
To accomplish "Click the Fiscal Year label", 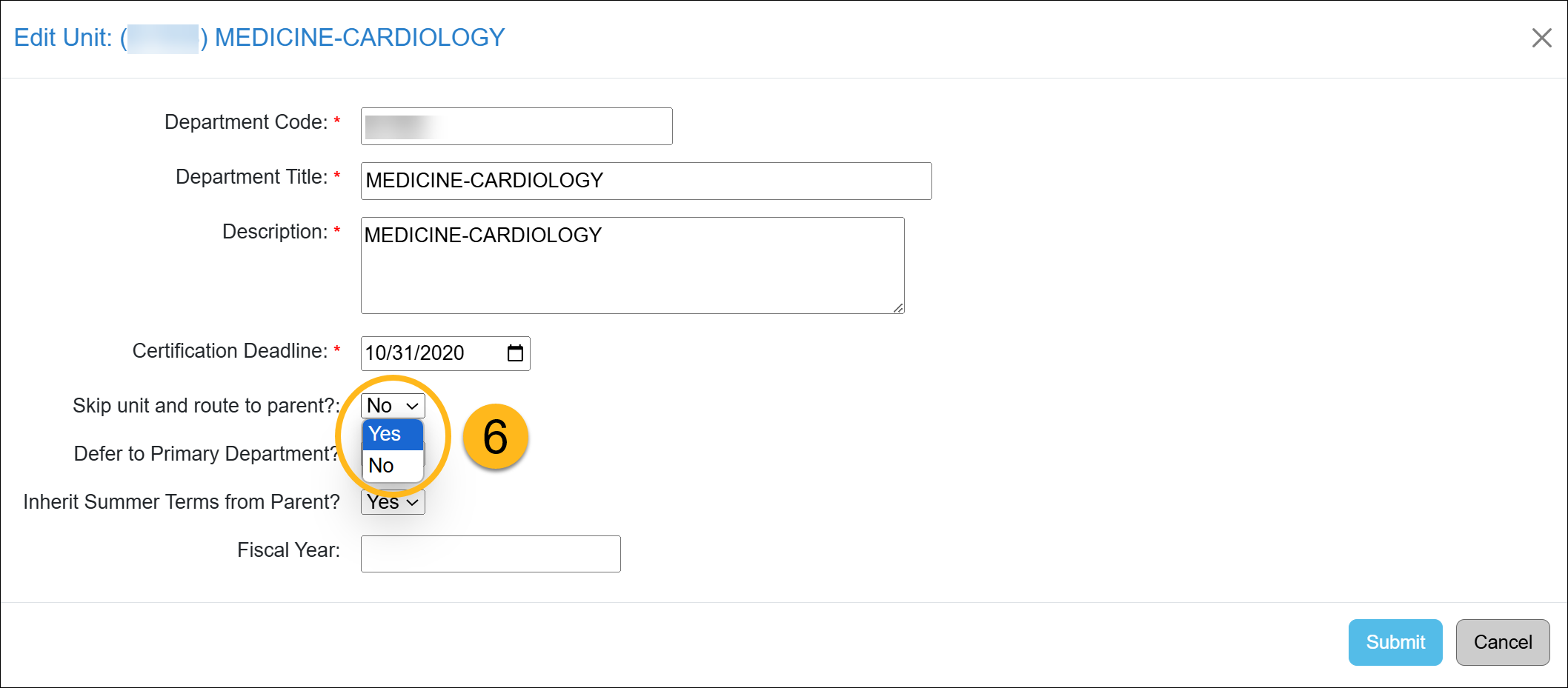I will click(288, 550).
